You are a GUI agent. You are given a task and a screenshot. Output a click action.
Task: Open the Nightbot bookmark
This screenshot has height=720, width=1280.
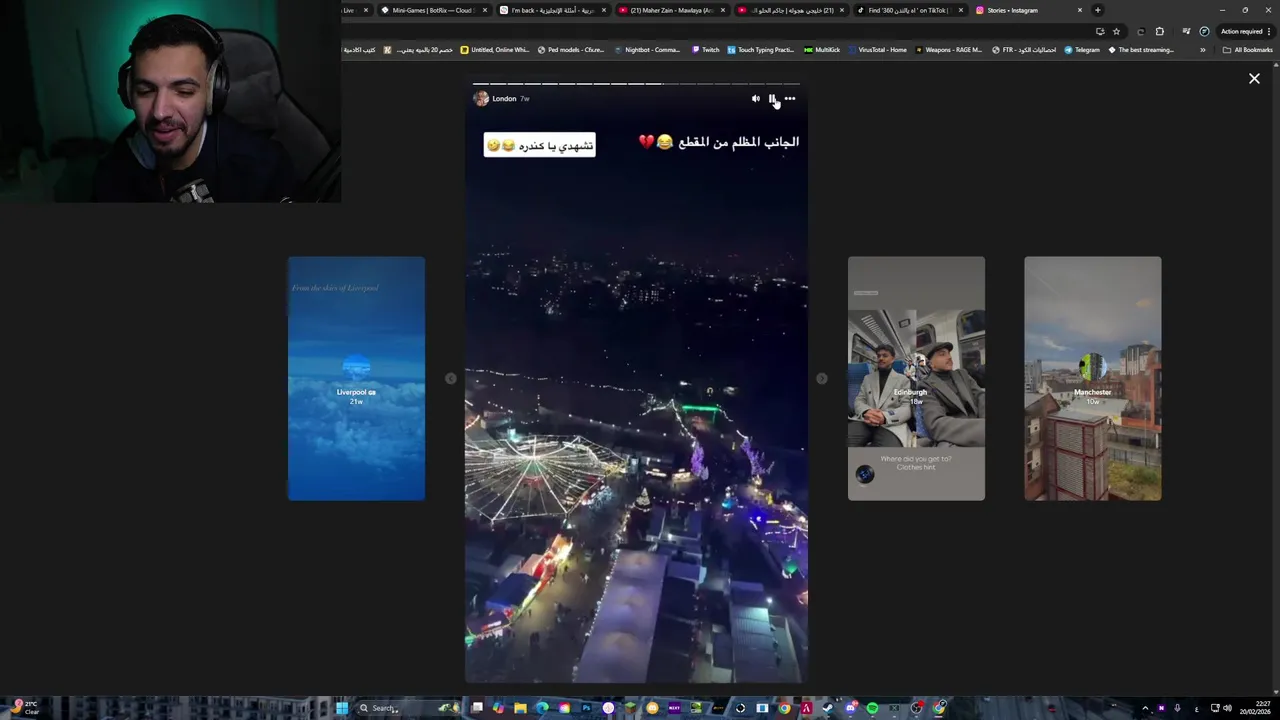tap(647, 50)
